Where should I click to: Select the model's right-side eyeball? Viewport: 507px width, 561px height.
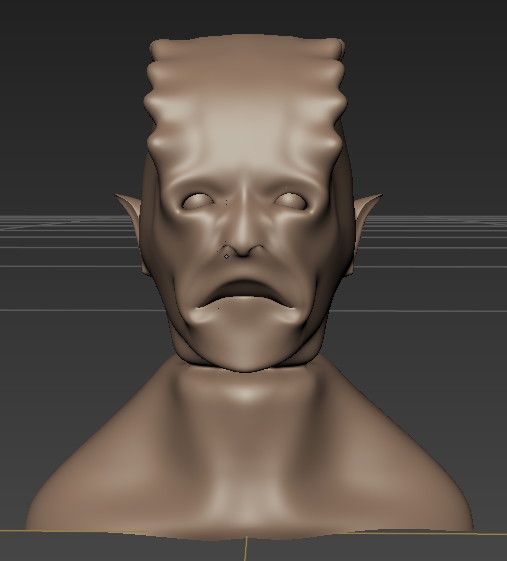click(x=291, y=201)
